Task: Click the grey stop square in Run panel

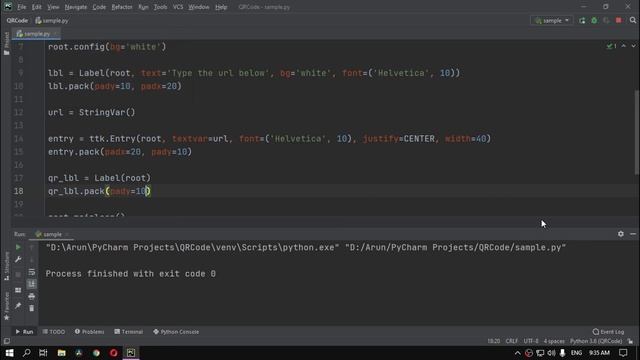Action: point(18,275)
